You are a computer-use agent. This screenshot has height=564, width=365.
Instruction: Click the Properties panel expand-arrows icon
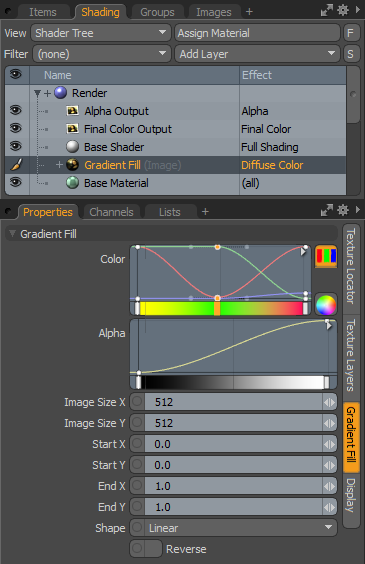pyautogui.click(x=327, y=210)
